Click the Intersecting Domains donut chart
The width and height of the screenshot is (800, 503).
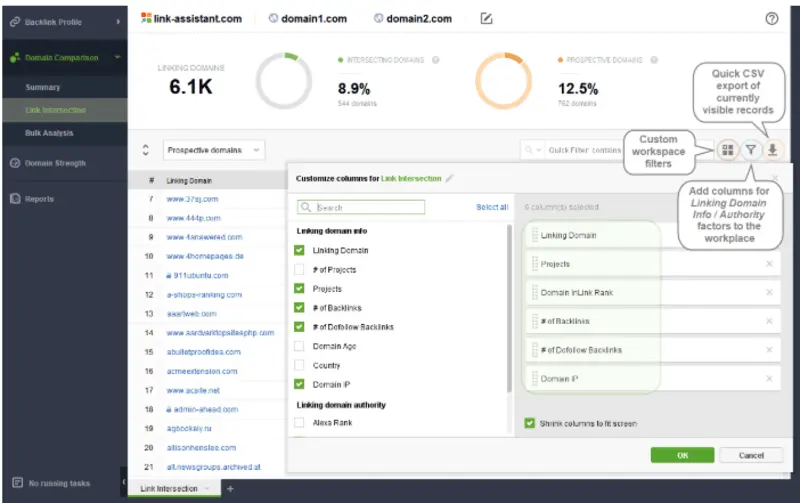pyautogui.click(x=284, y=80)
